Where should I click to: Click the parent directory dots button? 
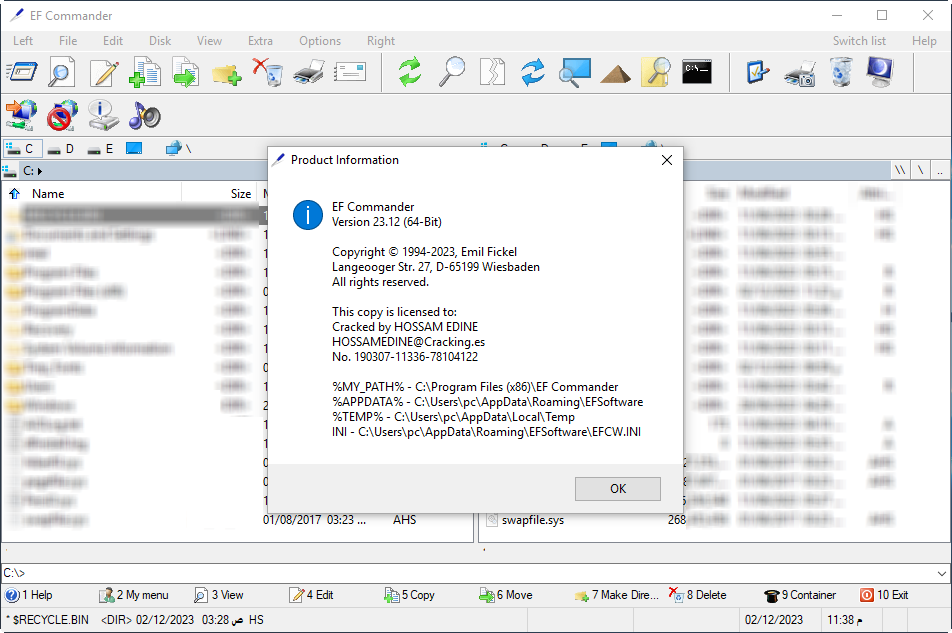(940, 171)
